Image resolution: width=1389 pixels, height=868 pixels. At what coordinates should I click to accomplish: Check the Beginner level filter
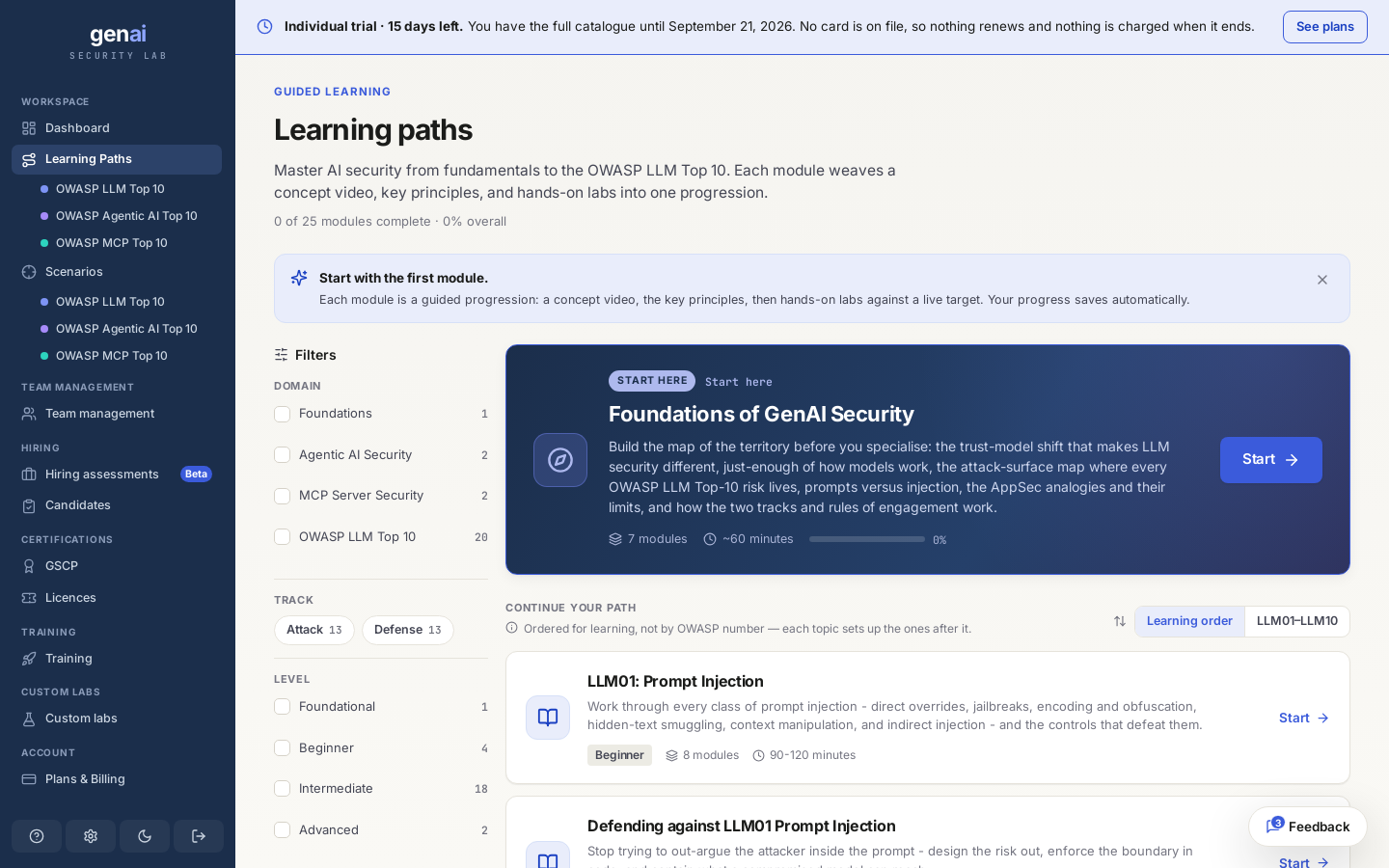click(283, 748)
